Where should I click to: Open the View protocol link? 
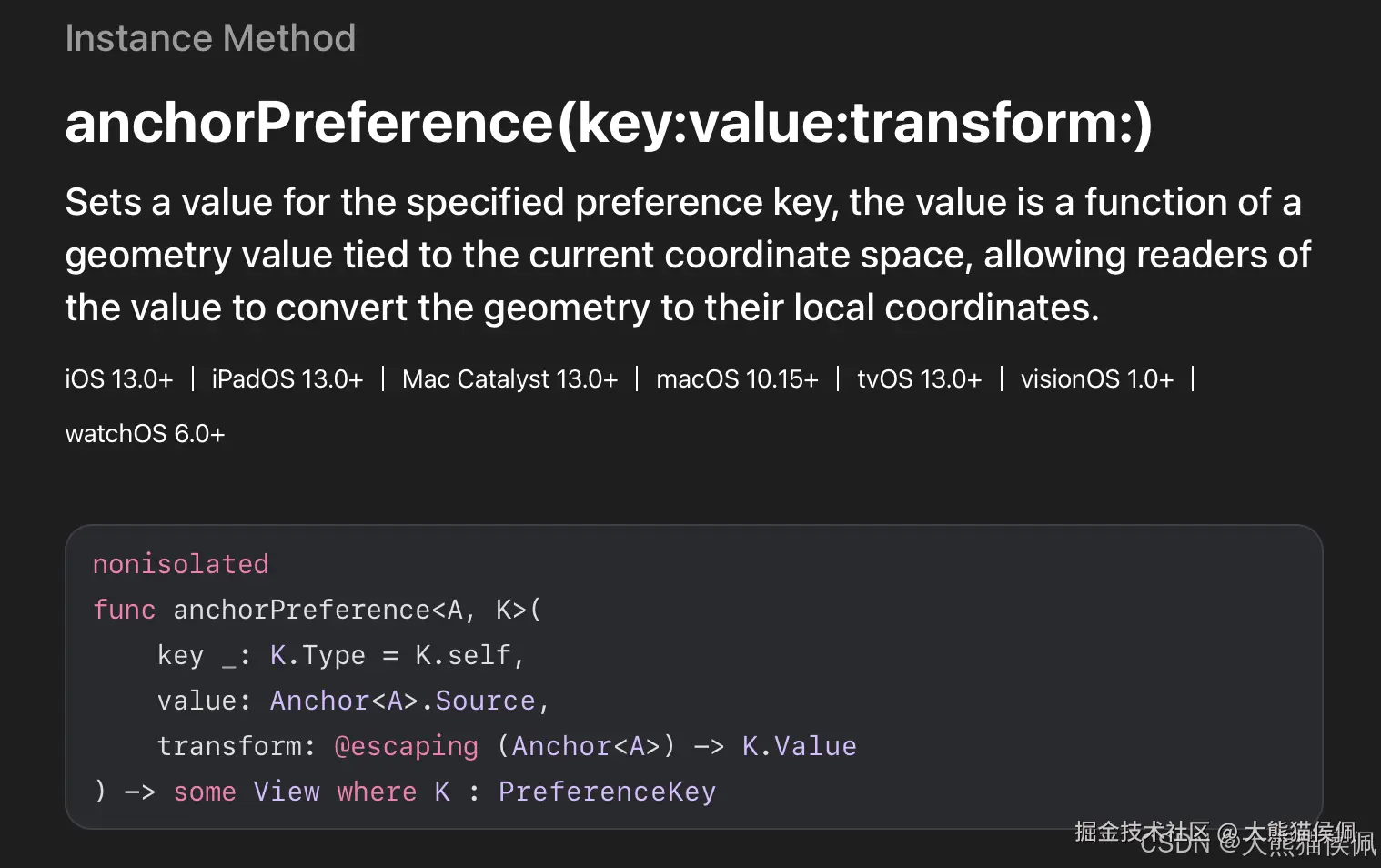tap(287, 792)
